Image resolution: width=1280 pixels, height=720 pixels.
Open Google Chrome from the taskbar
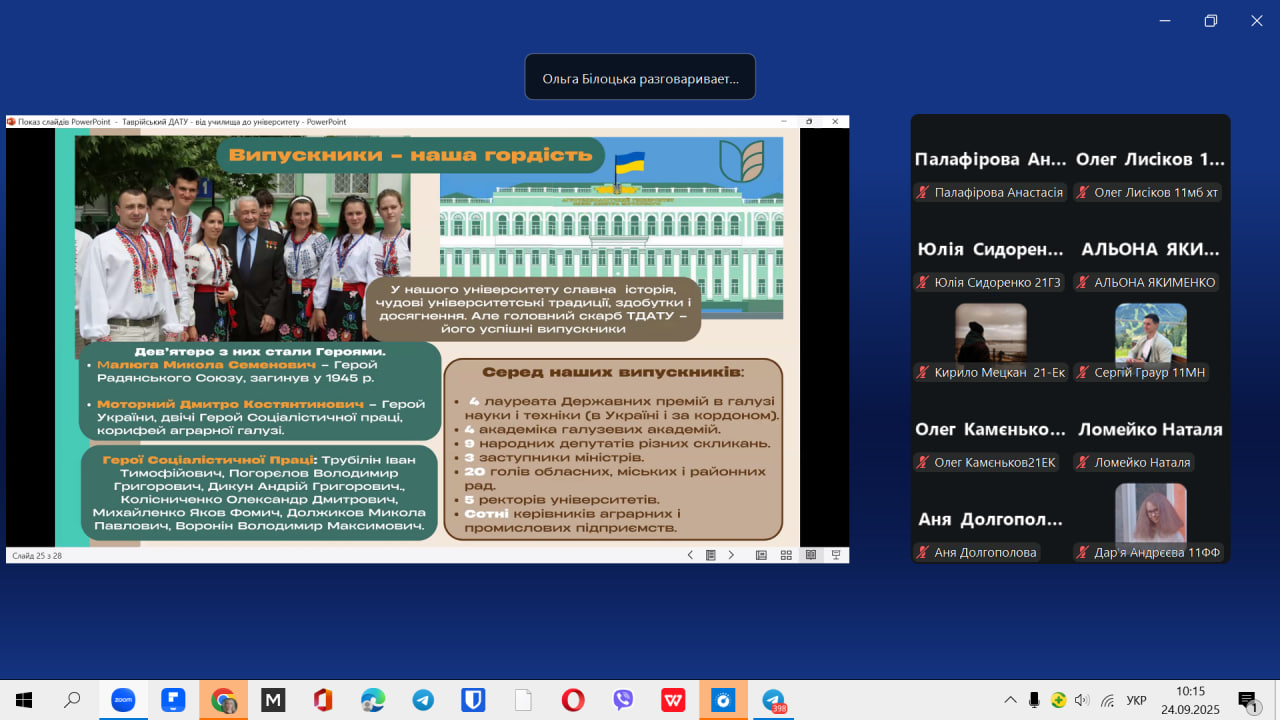pos(223,700)
